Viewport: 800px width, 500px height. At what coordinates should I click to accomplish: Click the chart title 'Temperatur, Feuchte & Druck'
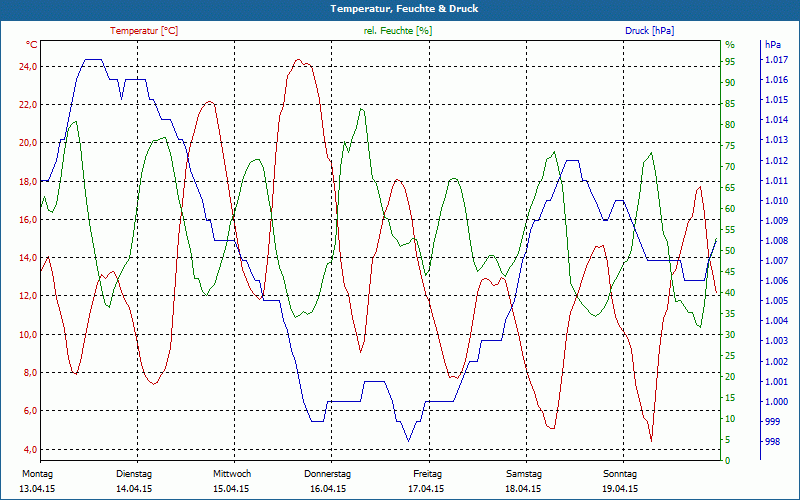click(x=404, y=9)
